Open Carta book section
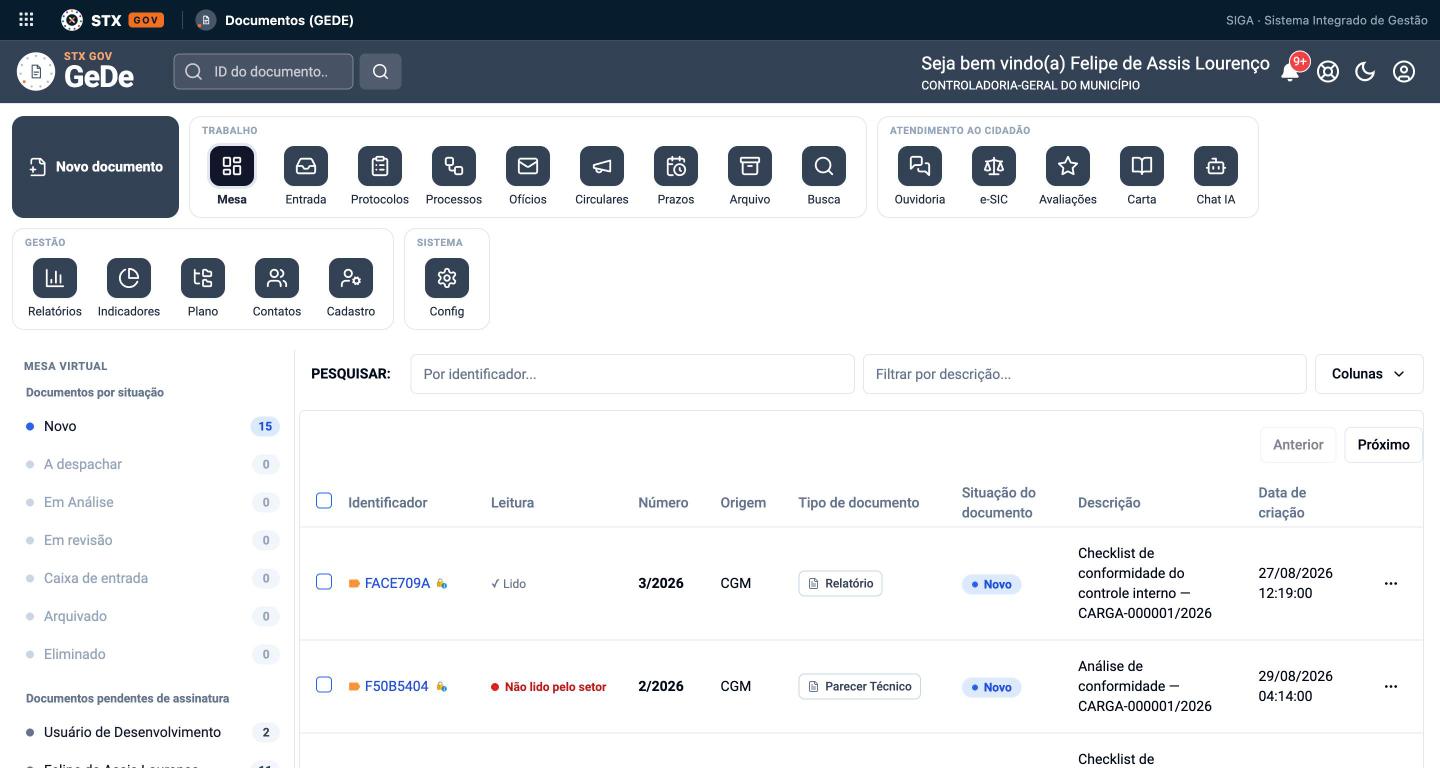The height and width of the screenshot is (768, 1440). (1142, 166)
